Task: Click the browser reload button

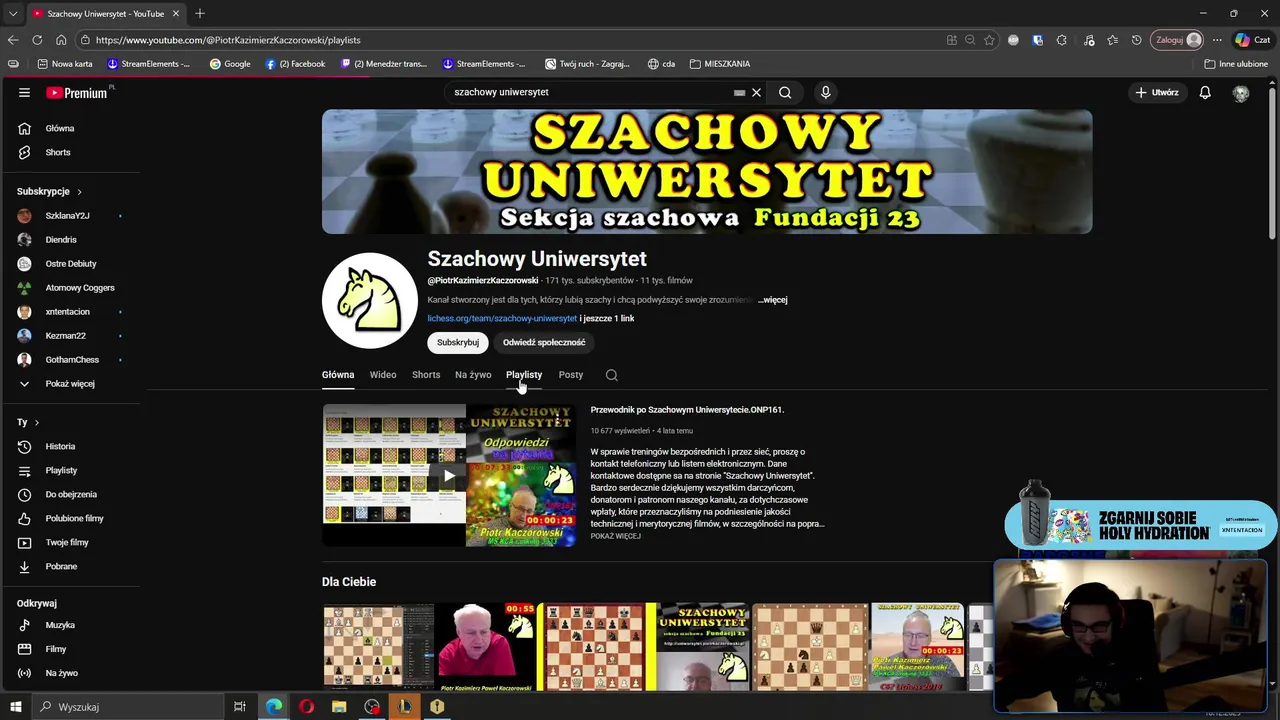Action: click(37, 40)
